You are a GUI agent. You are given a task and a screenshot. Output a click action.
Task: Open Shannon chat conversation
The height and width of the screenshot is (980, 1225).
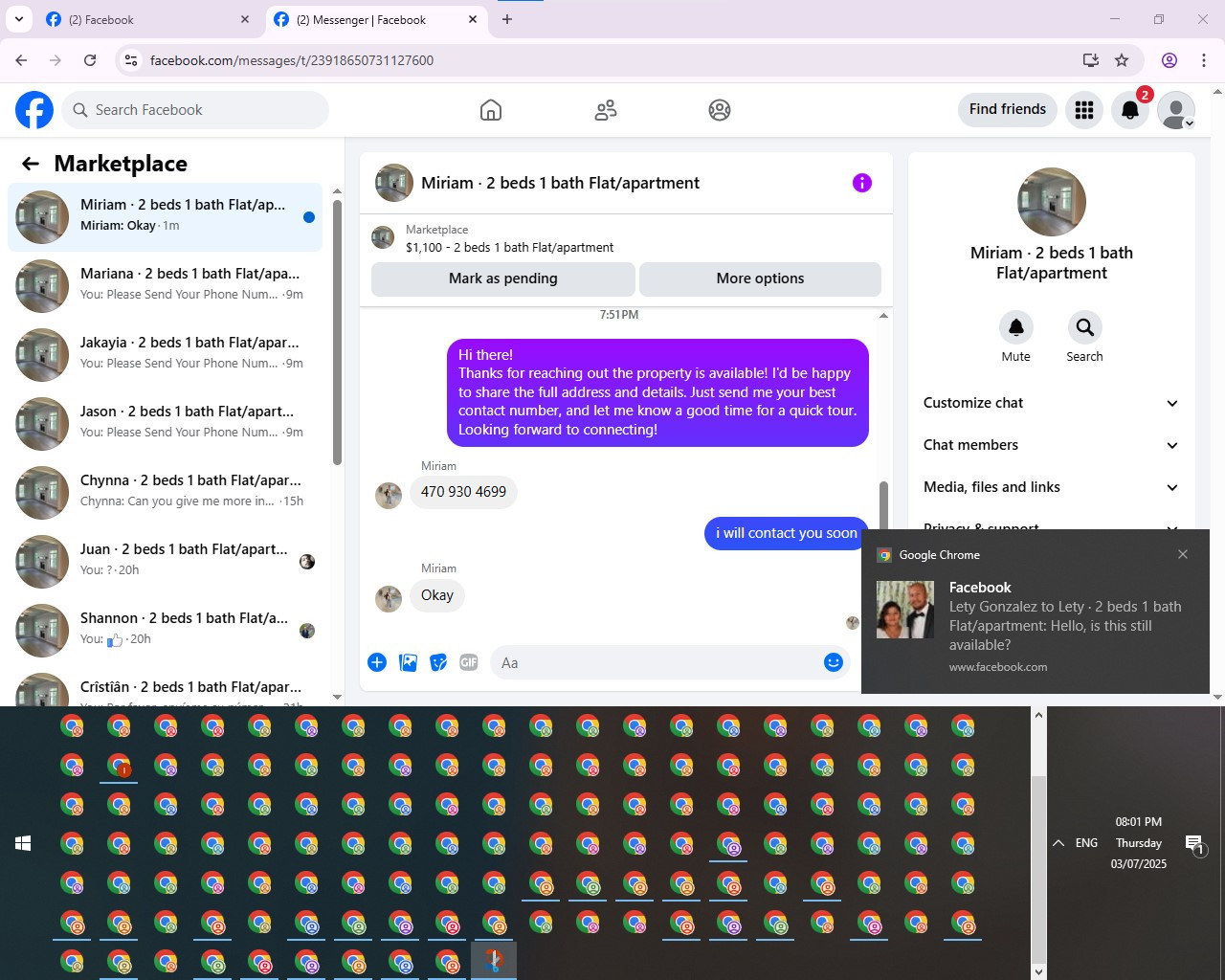tap(165, 631)
